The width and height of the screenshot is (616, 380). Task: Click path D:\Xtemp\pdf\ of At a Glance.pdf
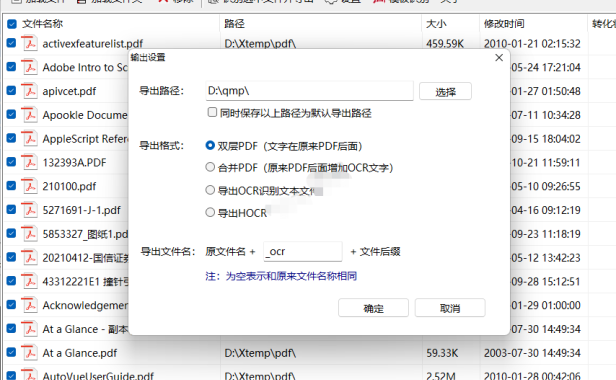point(260,353)
